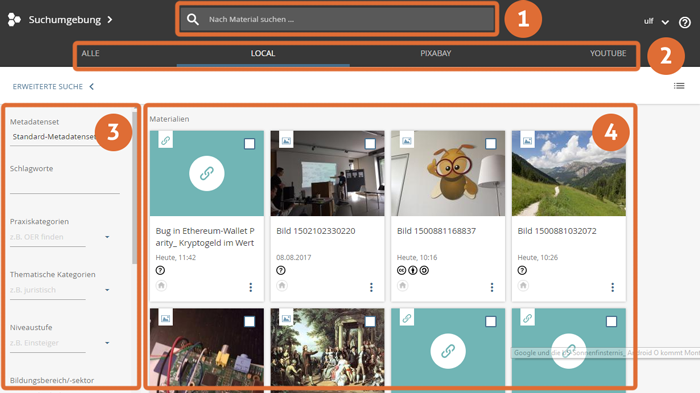Click ERWEITERTE SUCHE link

click(x=48, y=87)
